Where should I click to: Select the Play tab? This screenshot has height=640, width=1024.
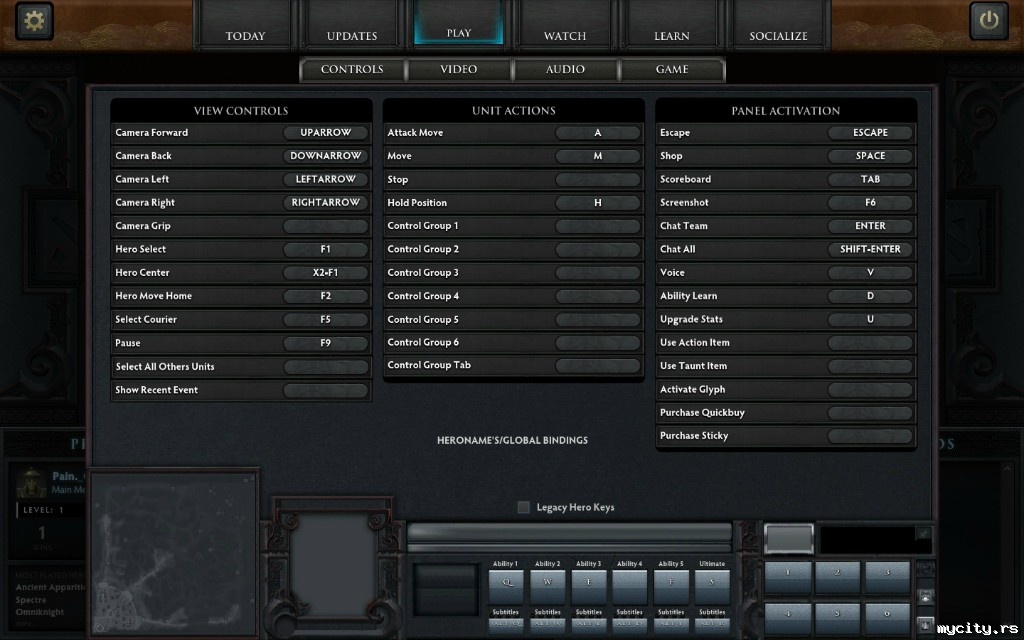coord(458,24)
